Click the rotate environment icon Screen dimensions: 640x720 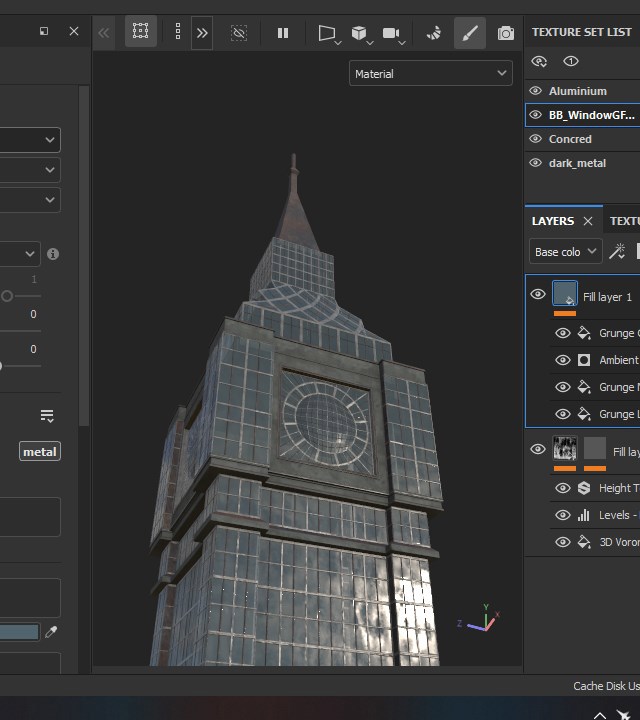pyautogui.click(x=433, y=33)
